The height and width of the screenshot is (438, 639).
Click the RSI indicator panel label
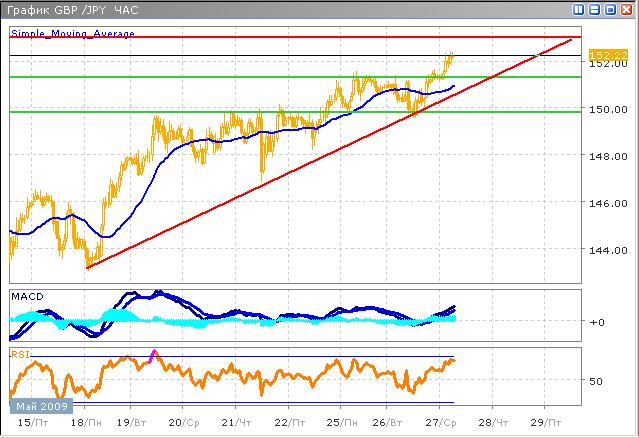click(19, 353)
